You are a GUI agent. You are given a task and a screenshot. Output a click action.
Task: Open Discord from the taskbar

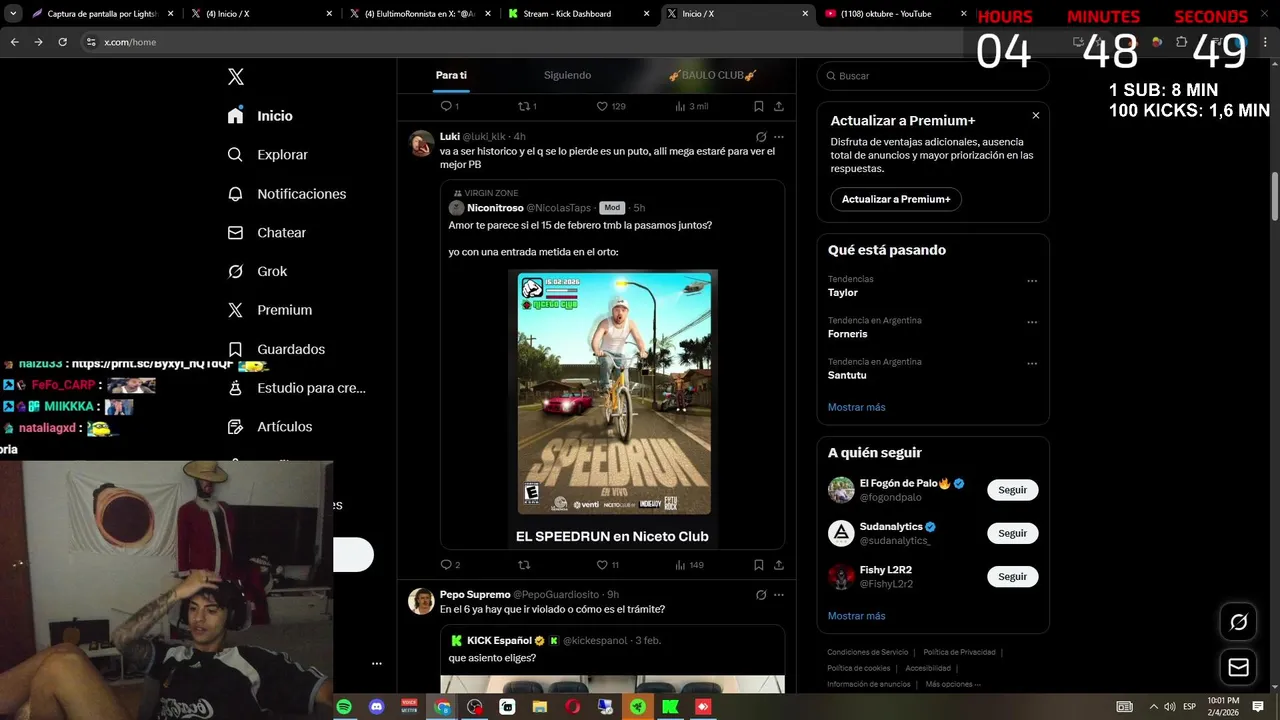(376, 707)
